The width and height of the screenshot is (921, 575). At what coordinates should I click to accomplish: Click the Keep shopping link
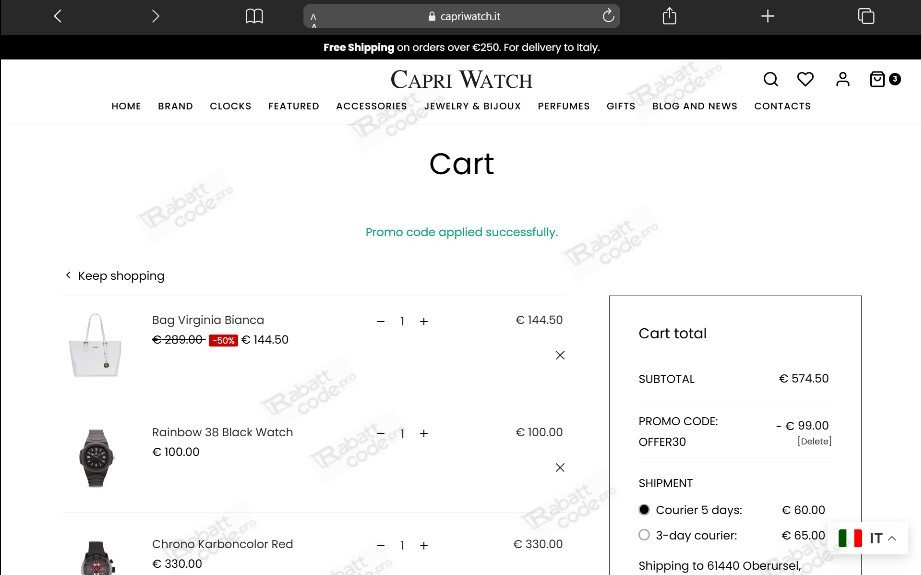(115, 275)
